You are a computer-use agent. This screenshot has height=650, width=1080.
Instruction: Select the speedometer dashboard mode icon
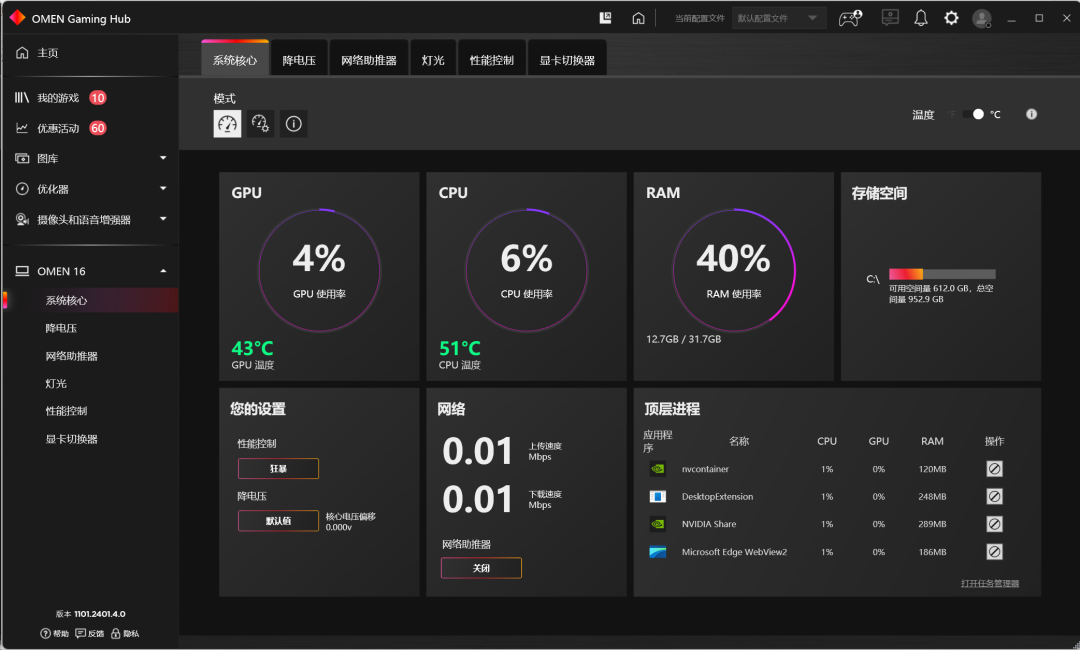(227, 124)
